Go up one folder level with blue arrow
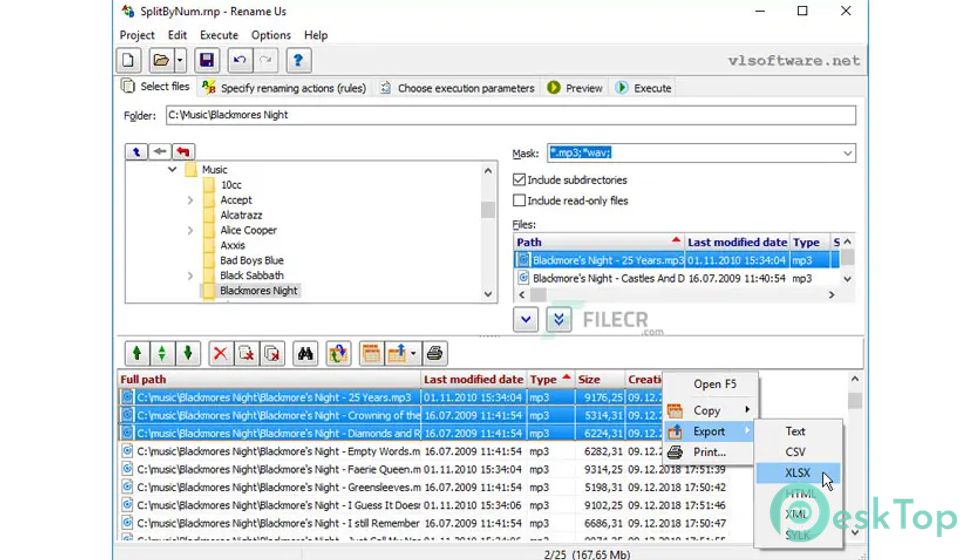980x560 pixels. [136, 151]
